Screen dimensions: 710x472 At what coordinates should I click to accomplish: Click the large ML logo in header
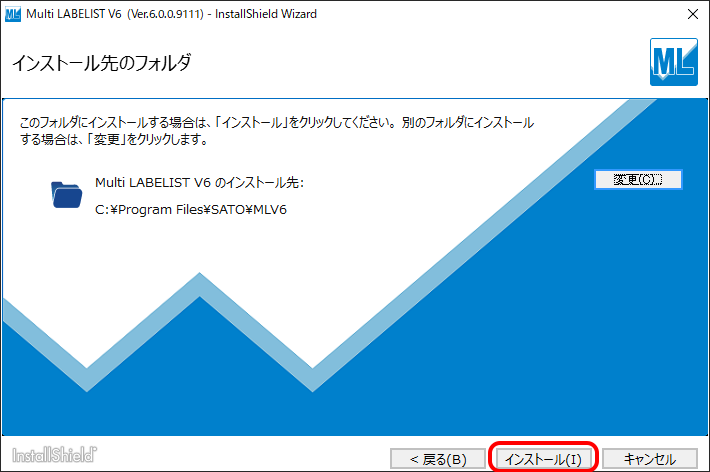coord(673,62)
